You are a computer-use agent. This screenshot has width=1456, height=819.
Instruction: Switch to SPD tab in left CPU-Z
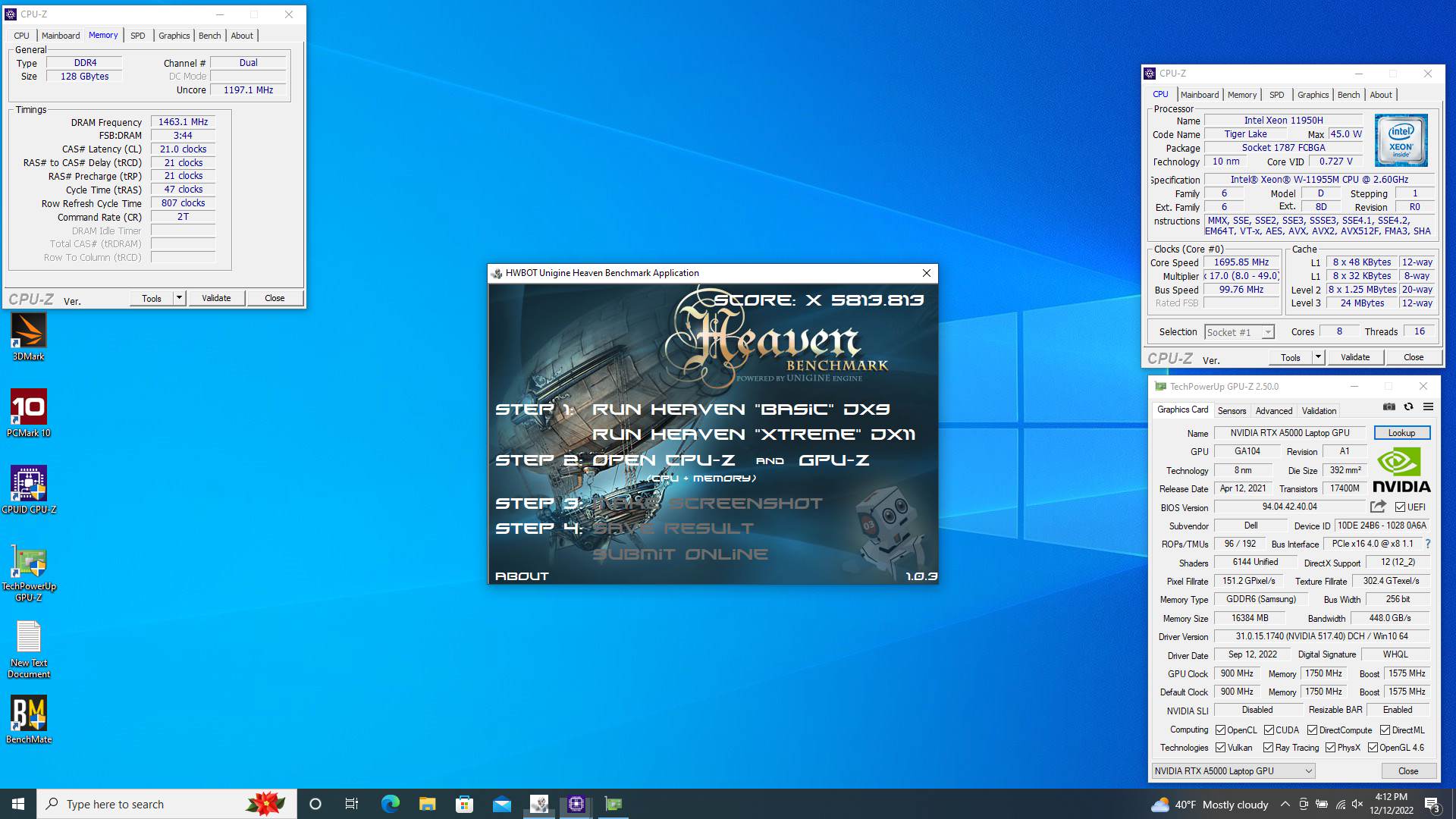coord(137,36)
